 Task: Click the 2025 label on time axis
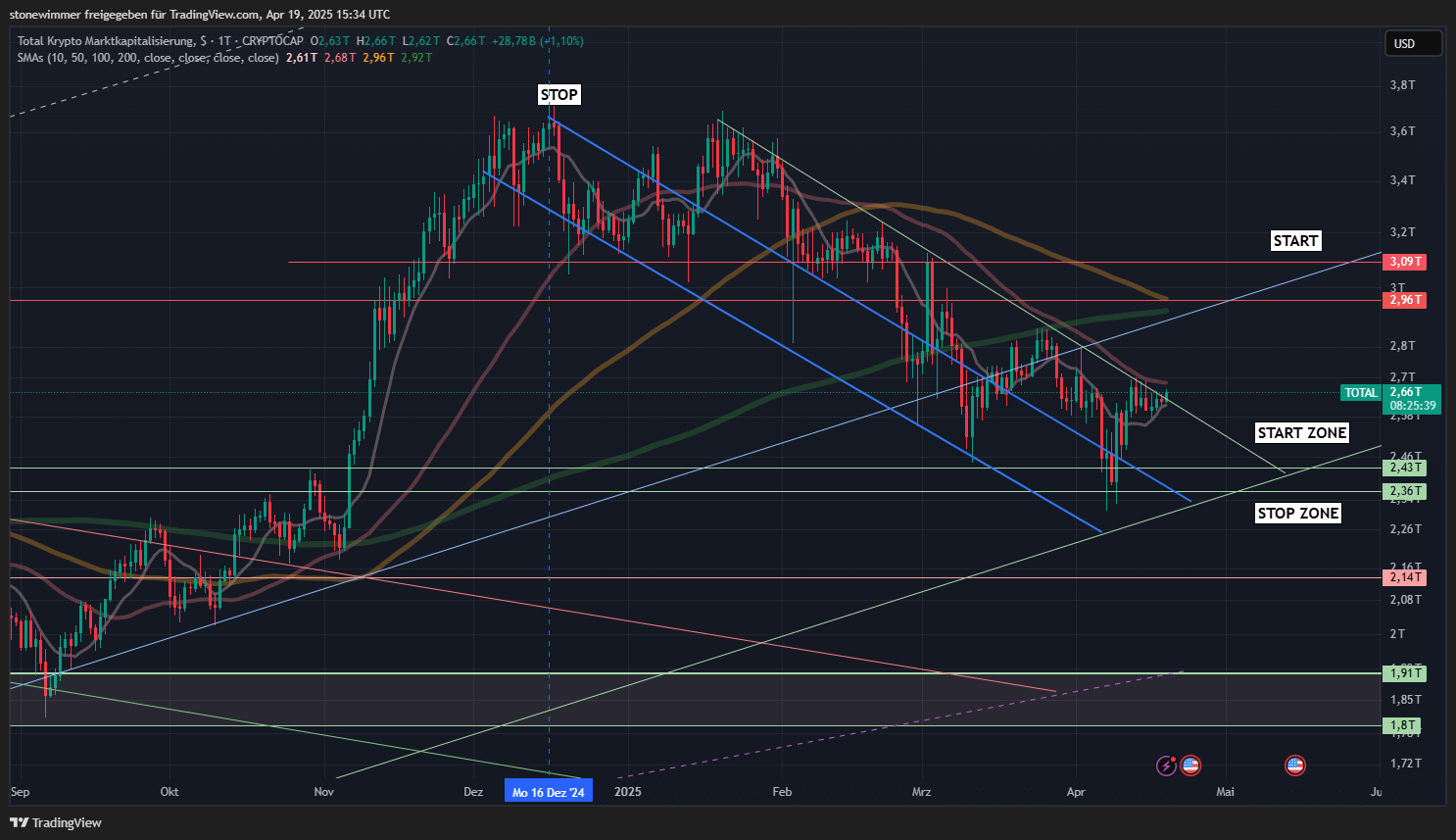click(627, 792)
